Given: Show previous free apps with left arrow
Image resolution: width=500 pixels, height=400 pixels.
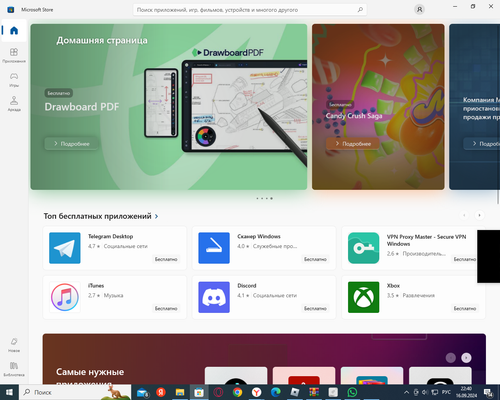Looking at the screenshot, I should (464, 215).
